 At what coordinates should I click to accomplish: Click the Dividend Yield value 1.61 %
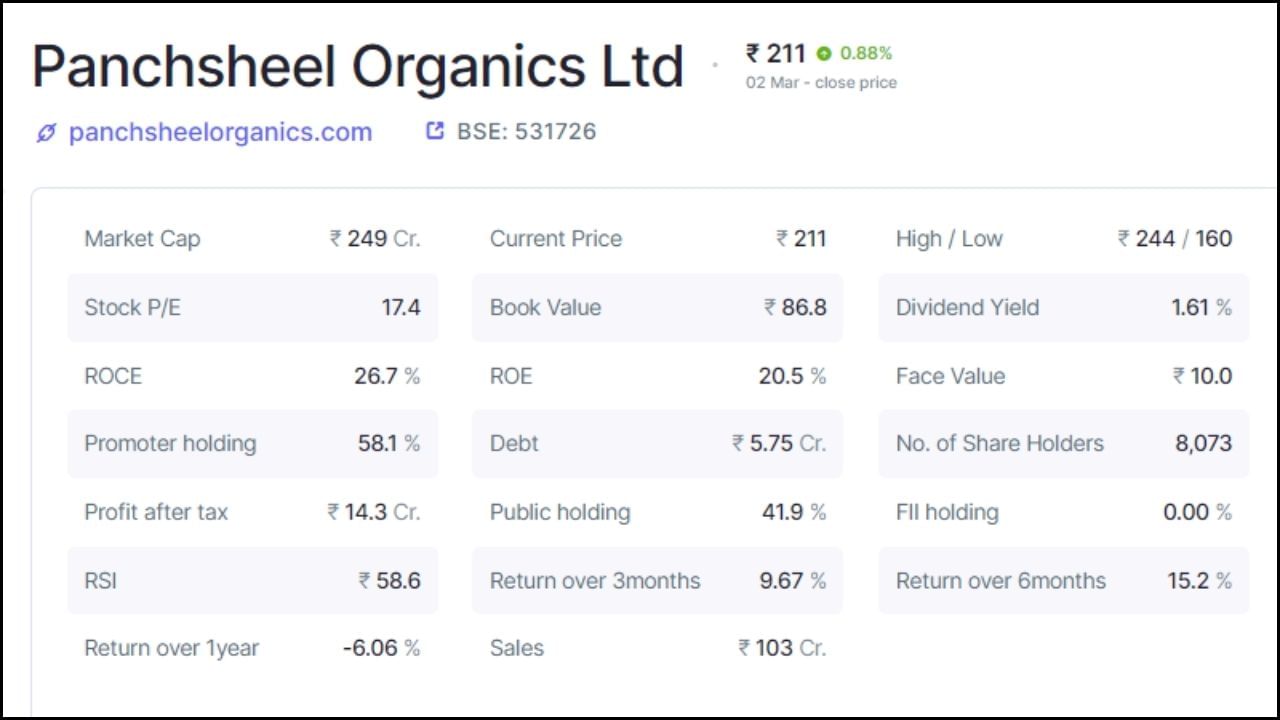tap(1201, 308)
